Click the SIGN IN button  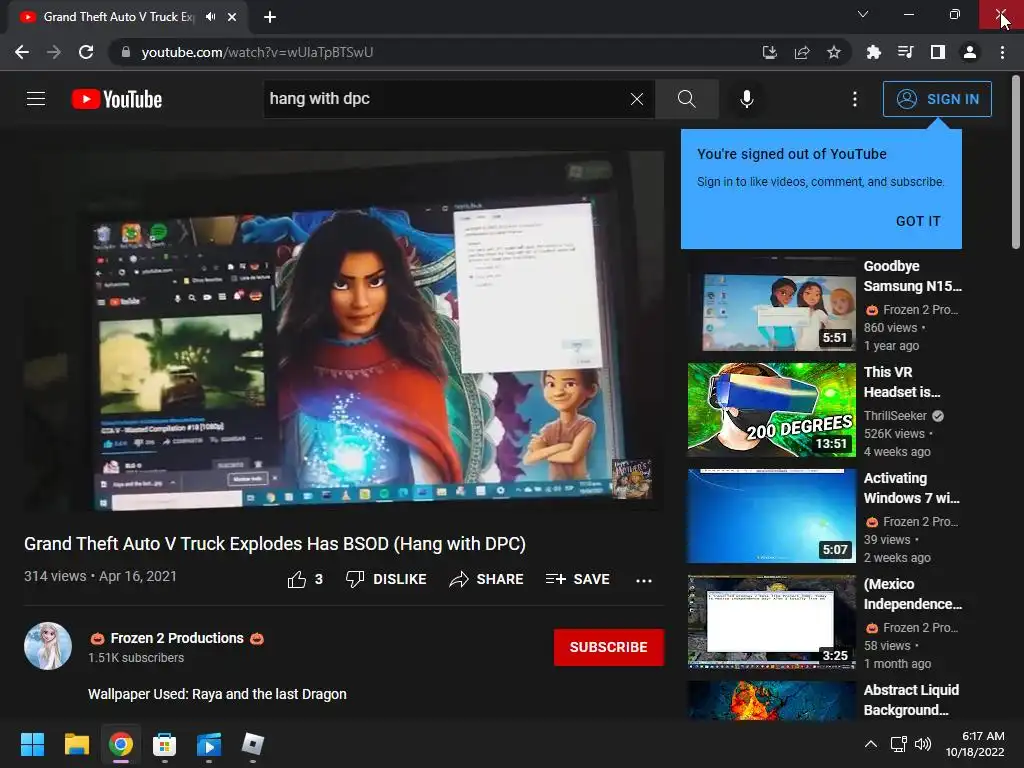(x=937, y=99)
